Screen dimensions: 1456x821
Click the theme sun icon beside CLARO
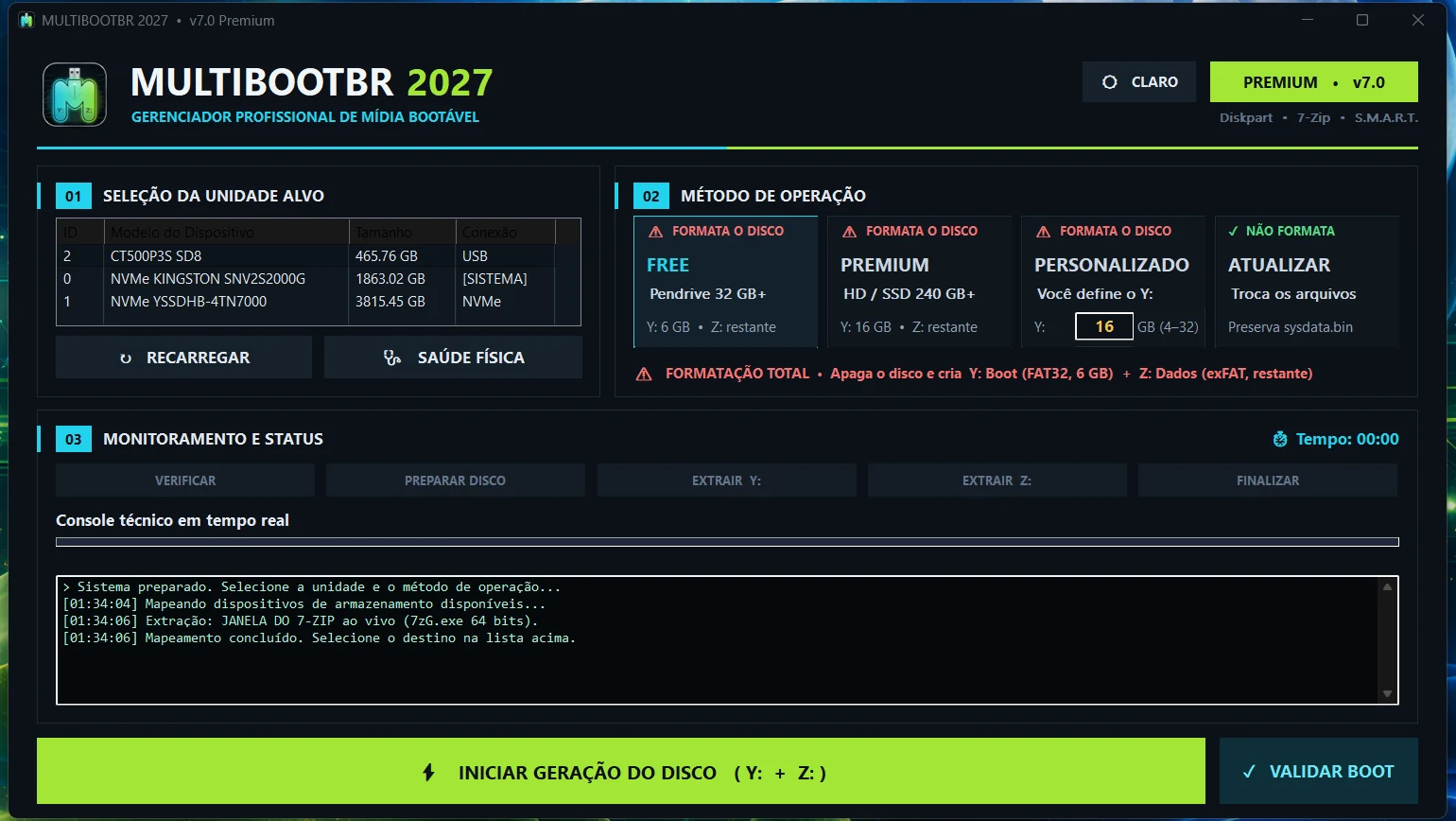[1110, 82]
